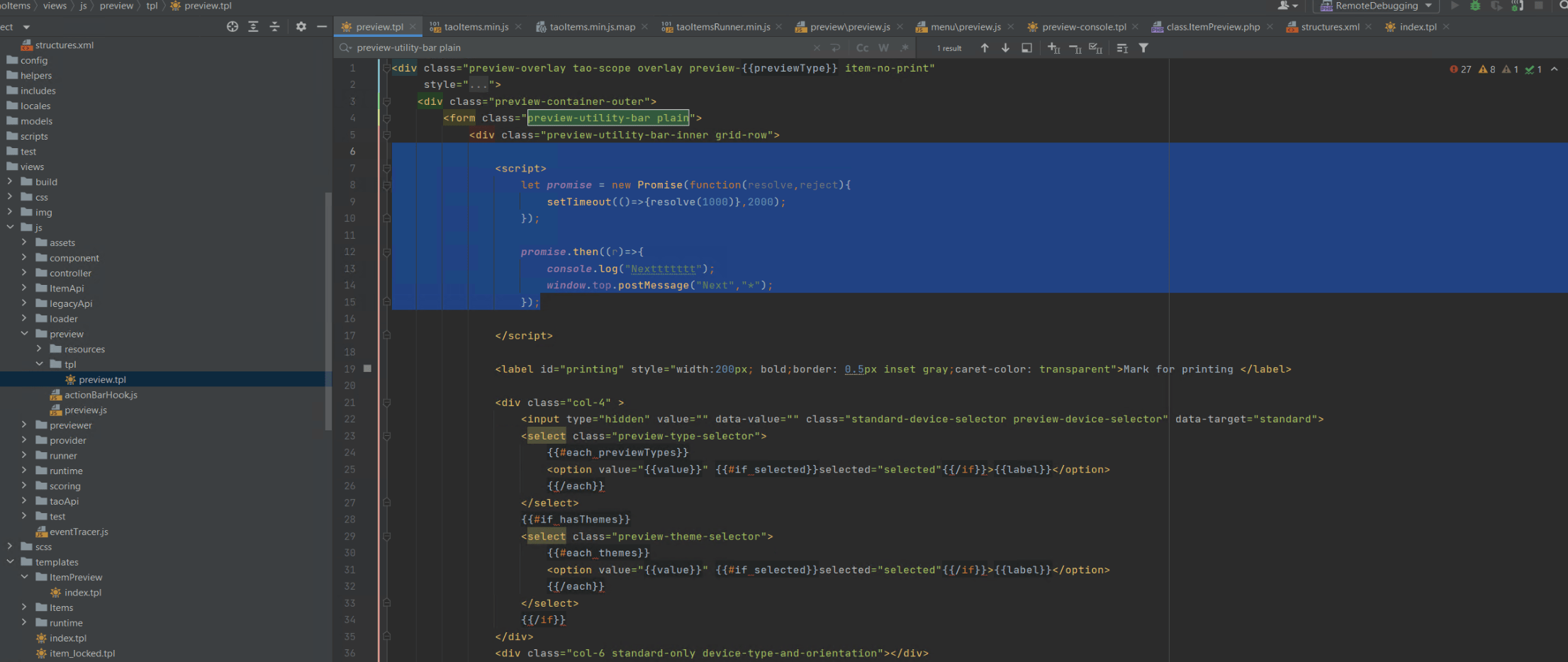This screenshot has width=1568, height=662.
Task: Open the preview breadcrumb in the navigation bar
Action: click(x=116, y=6)
